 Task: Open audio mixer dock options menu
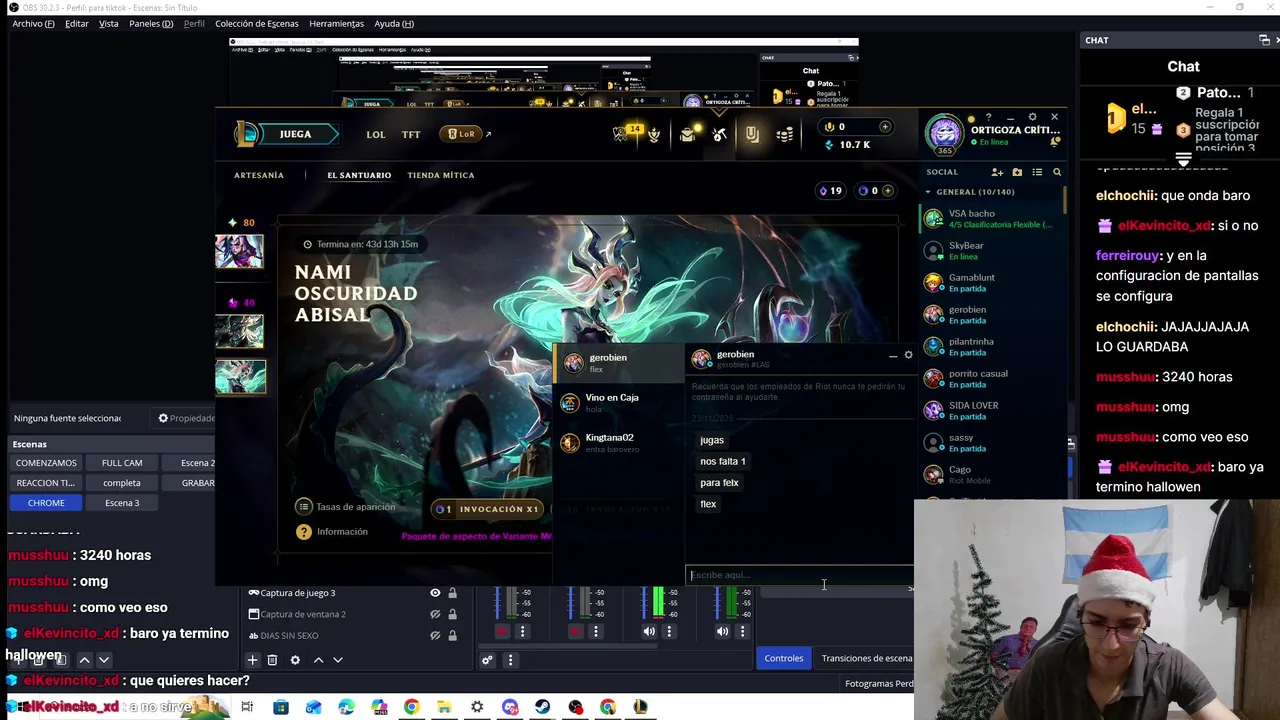510,660
